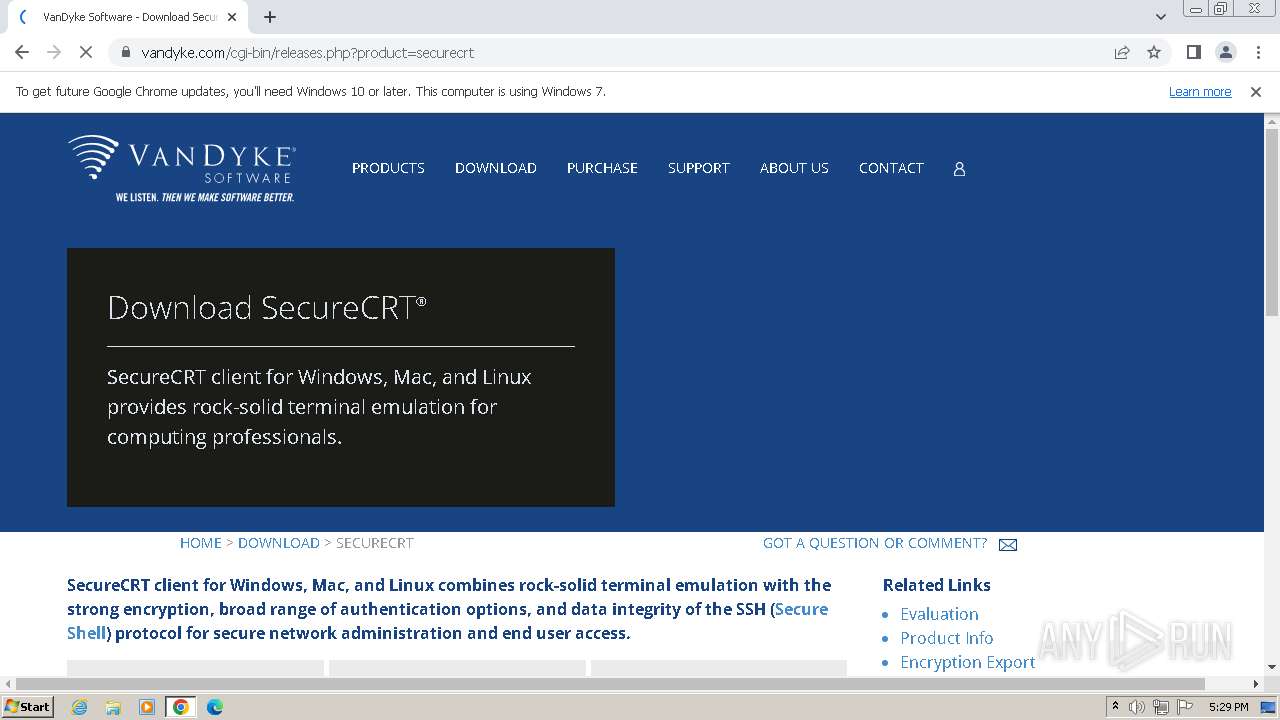Open the ABOUT US menu

coord(794,168)
